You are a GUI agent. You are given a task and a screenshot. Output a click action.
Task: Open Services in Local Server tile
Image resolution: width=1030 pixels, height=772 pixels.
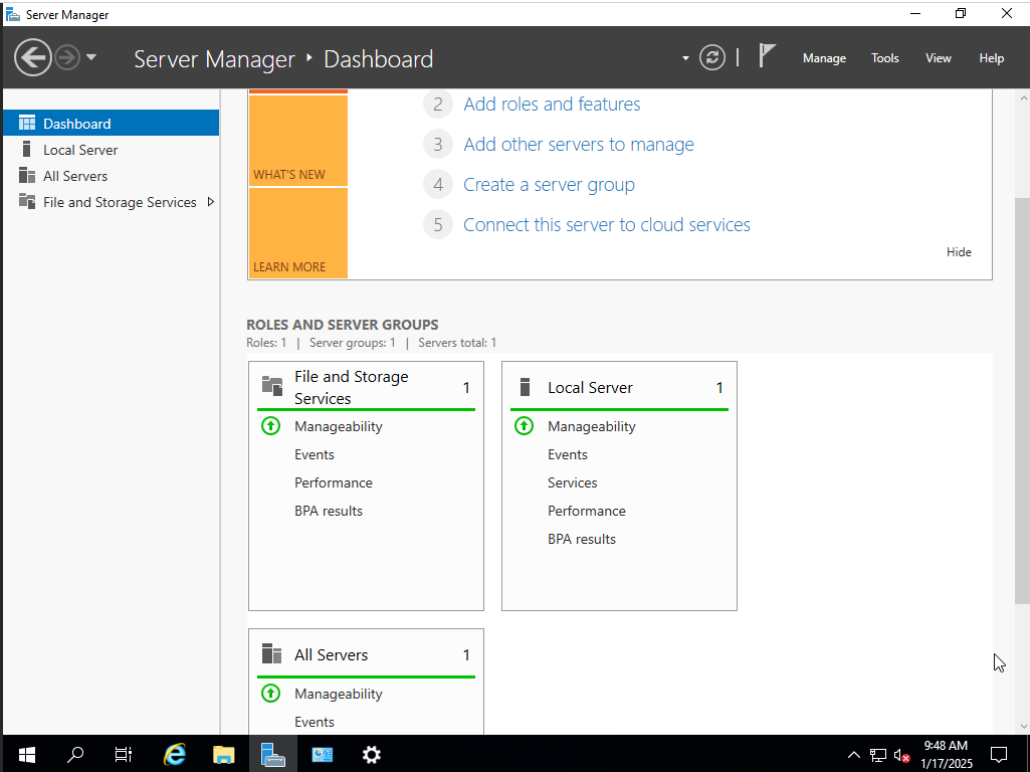(572, 483)
